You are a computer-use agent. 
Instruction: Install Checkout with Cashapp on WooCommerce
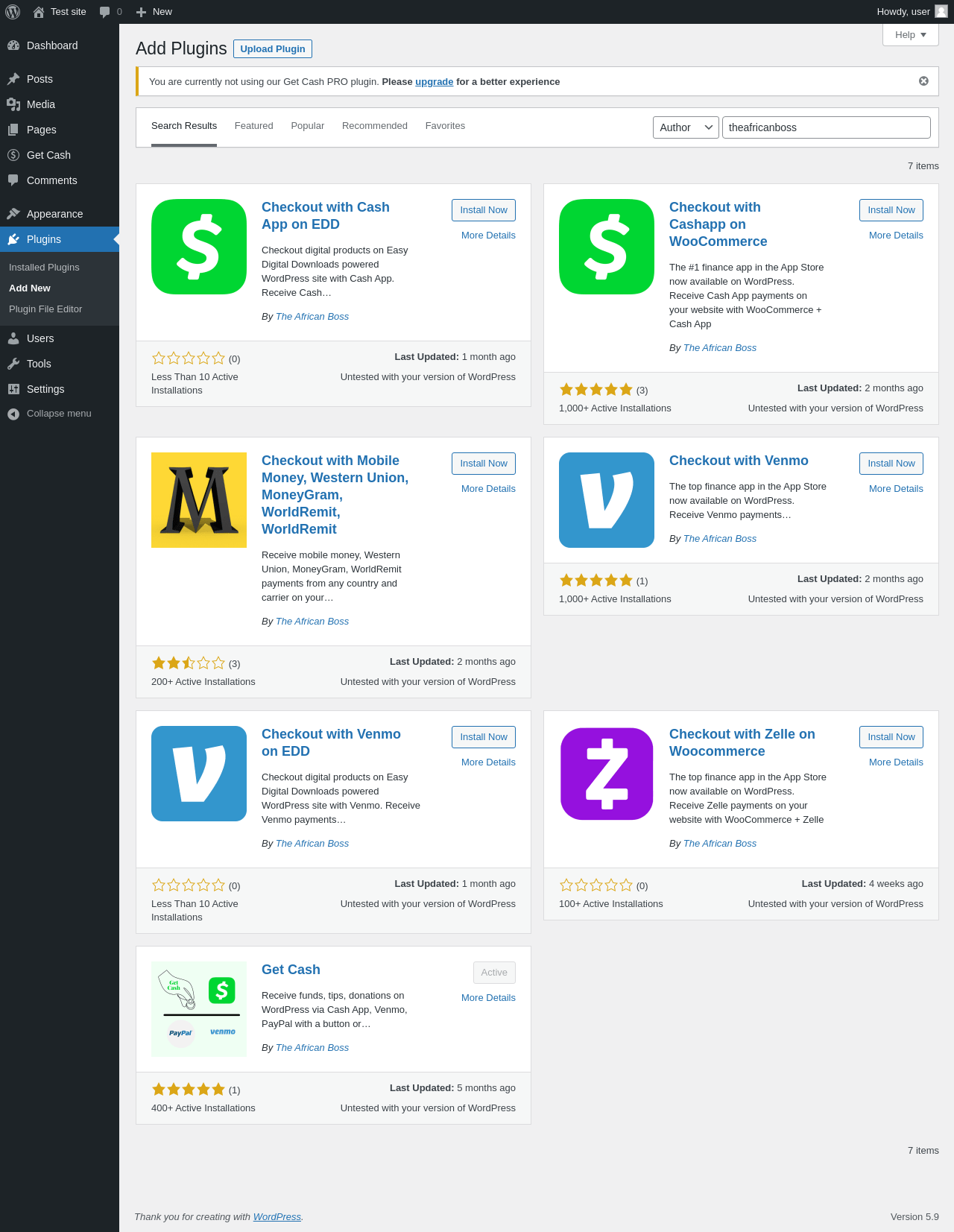(x=891, y=210)
